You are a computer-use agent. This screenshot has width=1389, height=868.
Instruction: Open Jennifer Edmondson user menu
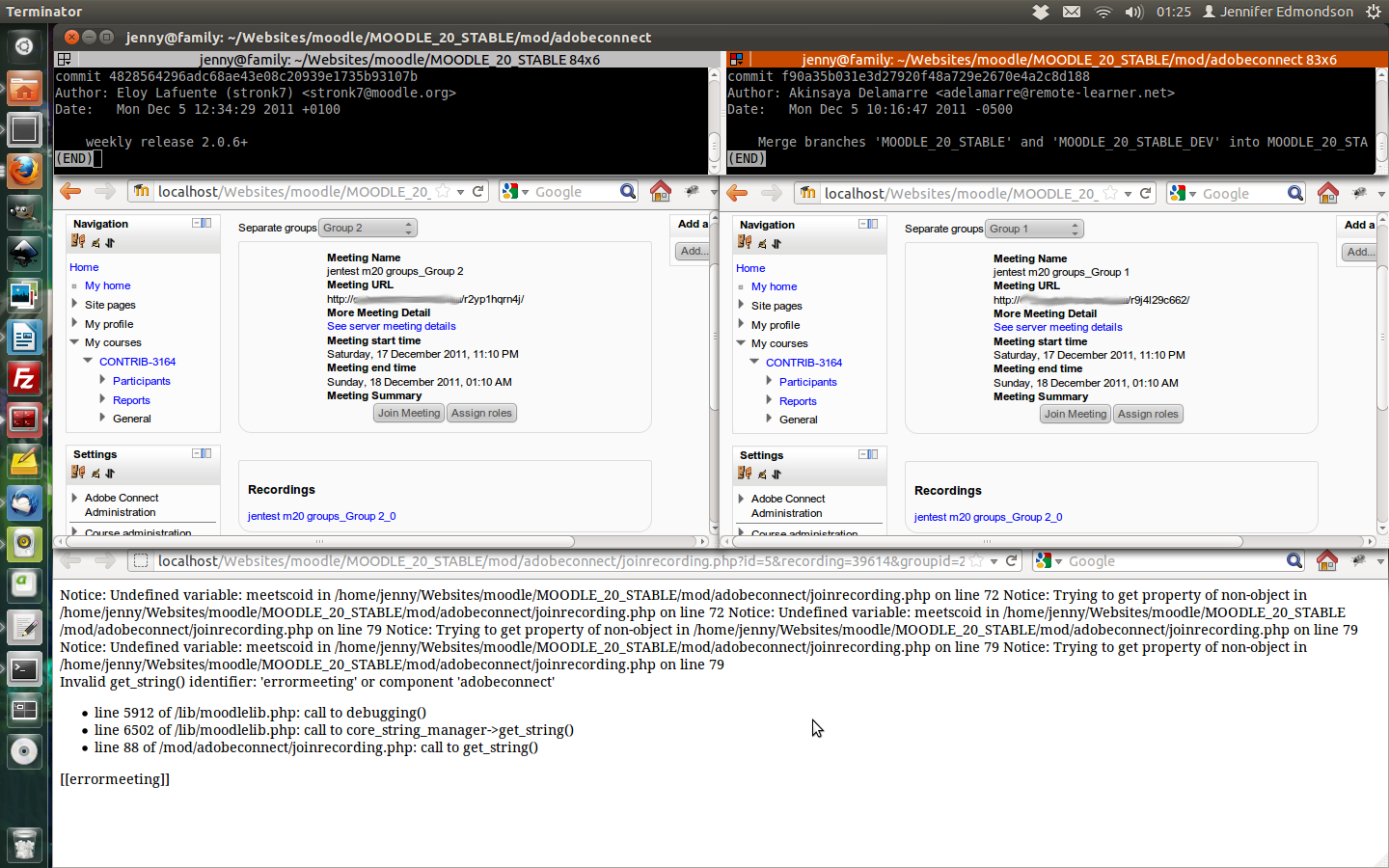(1278, 12)
